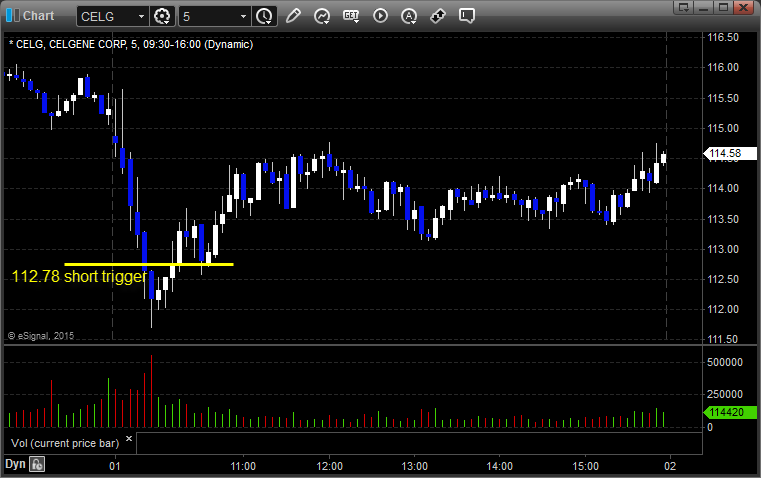The image size is (761, 478).
Task: Click the 01 date axis label
Action: [115, 466]
